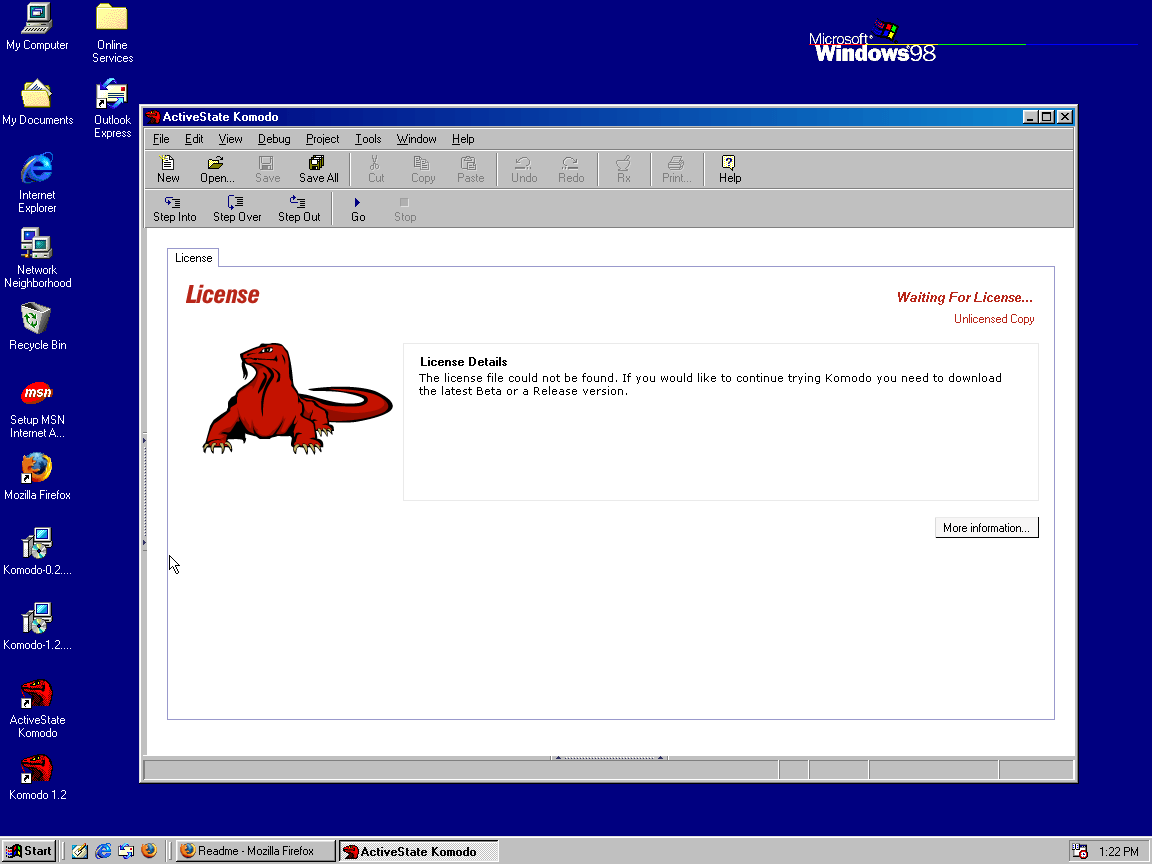Open the Window menu
This screenshot has height=864, width=1152.
click(417, 139)
